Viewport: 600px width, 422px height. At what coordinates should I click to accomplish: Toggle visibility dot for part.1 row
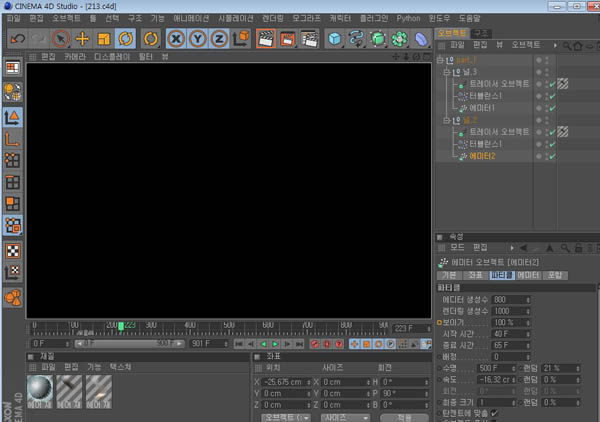point(539,60)
